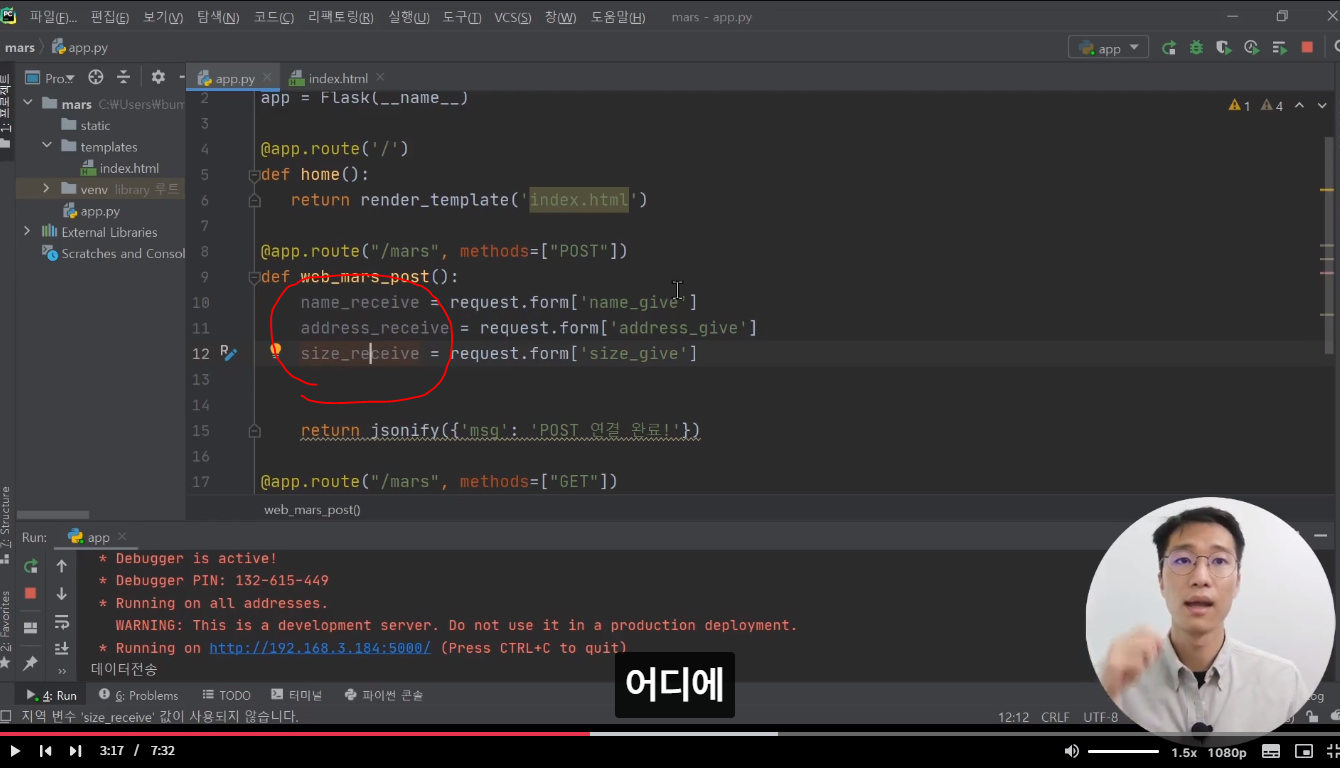Expand the venv library folder
The width and height of the screenshot is (1340, 768).
[47, 188]
